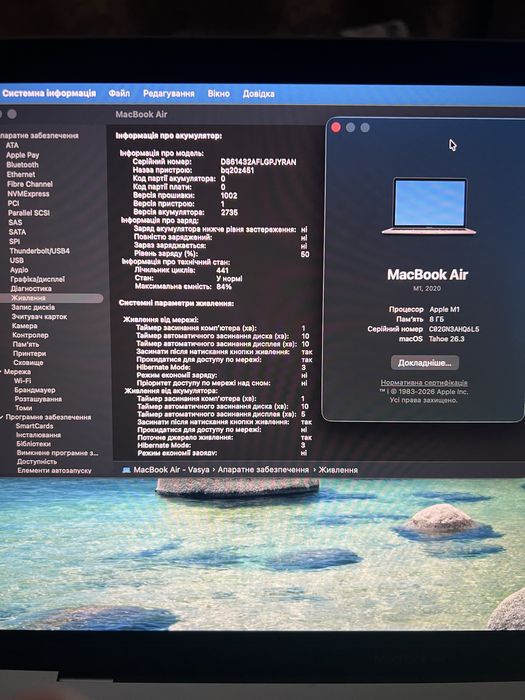This screenshot has width=525, height=700.
Task: Select SPI in the sidebar
Action: (14, 241)
